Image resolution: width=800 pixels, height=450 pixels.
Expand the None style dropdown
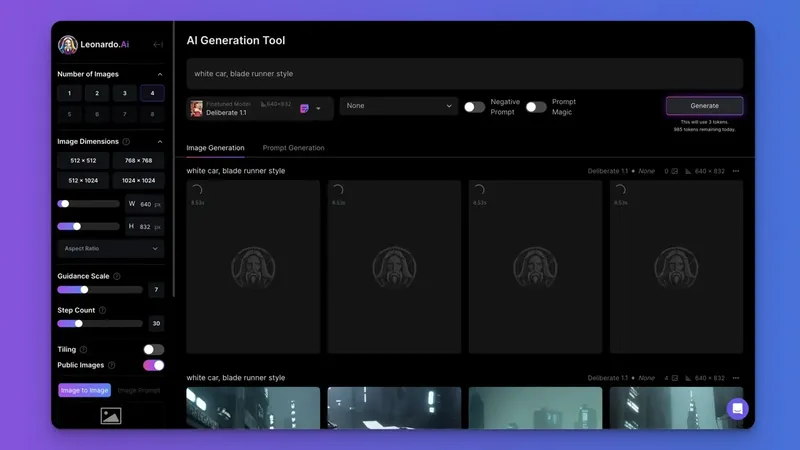coord(398,106)
